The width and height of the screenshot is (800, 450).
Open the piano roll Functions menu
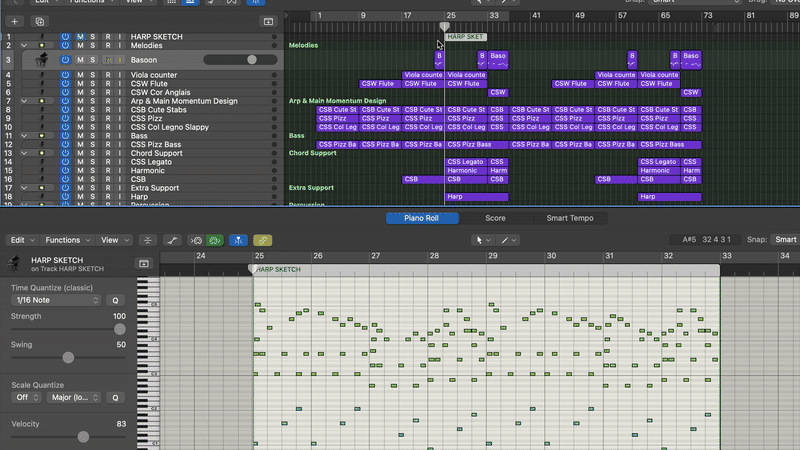[67, 240]
